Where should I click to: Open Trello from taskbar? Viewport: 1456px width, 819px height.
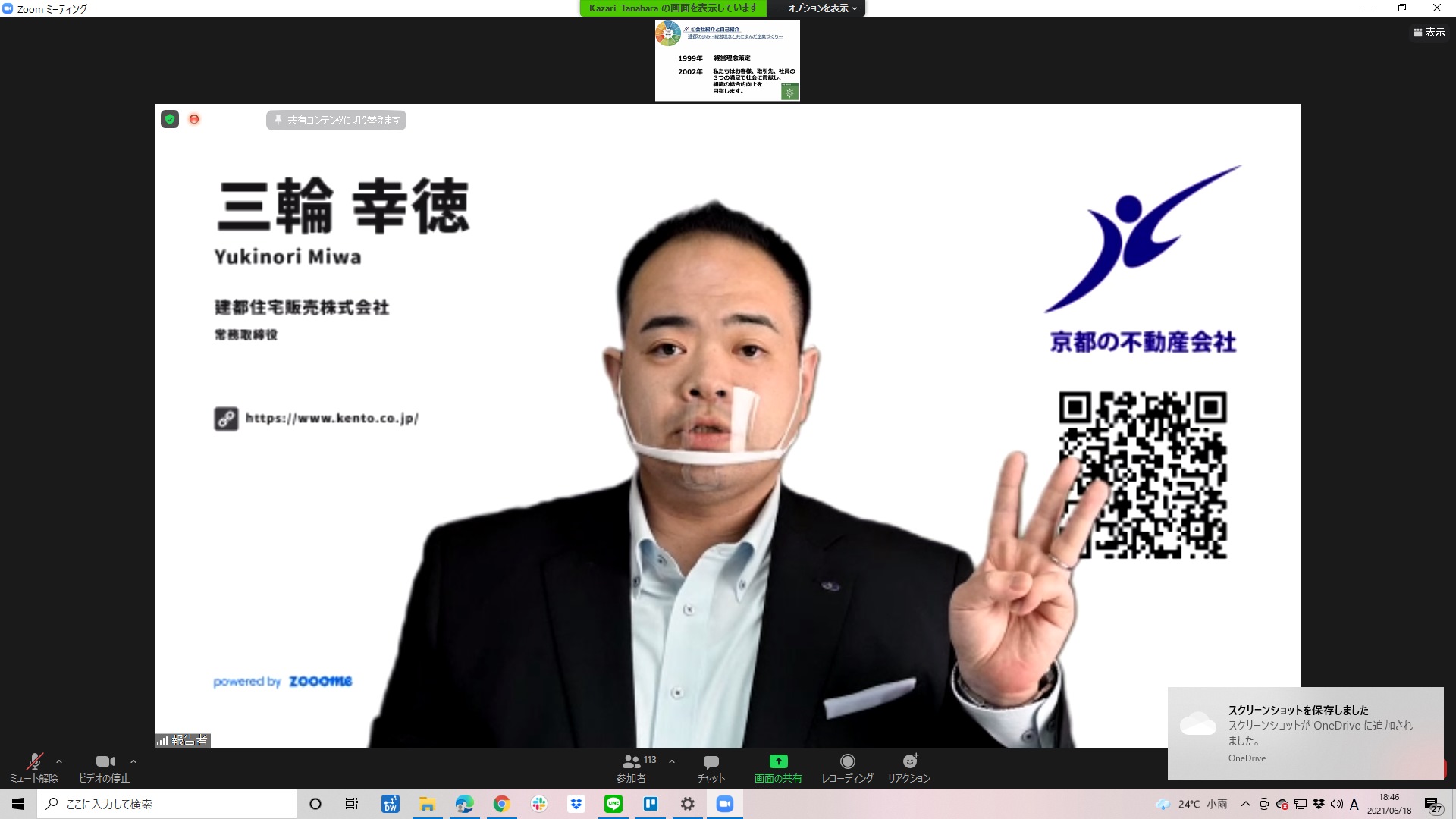pyautogui.click(x=651, y=804)
